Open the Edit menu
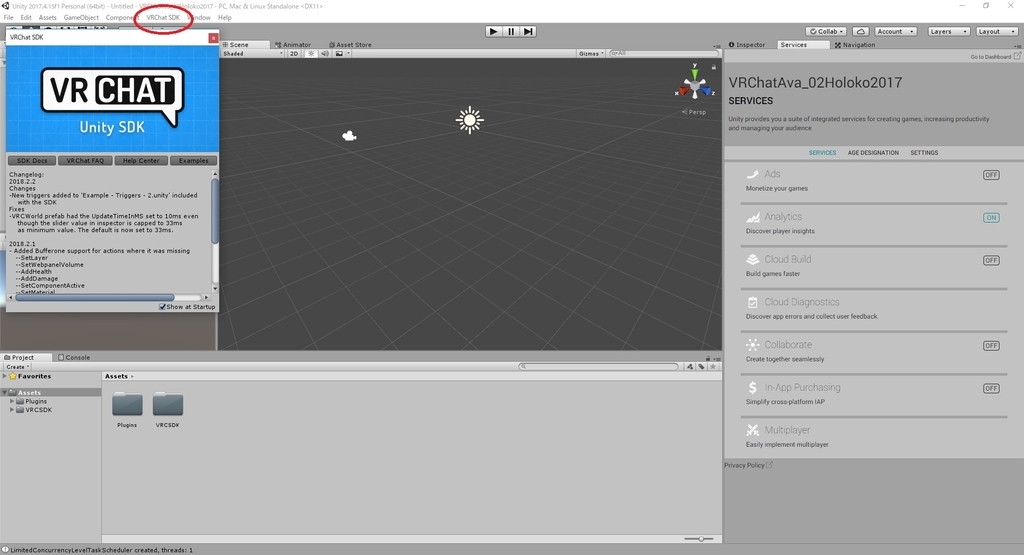This screenshot has width=1024, height=555. tap(26, 18)
